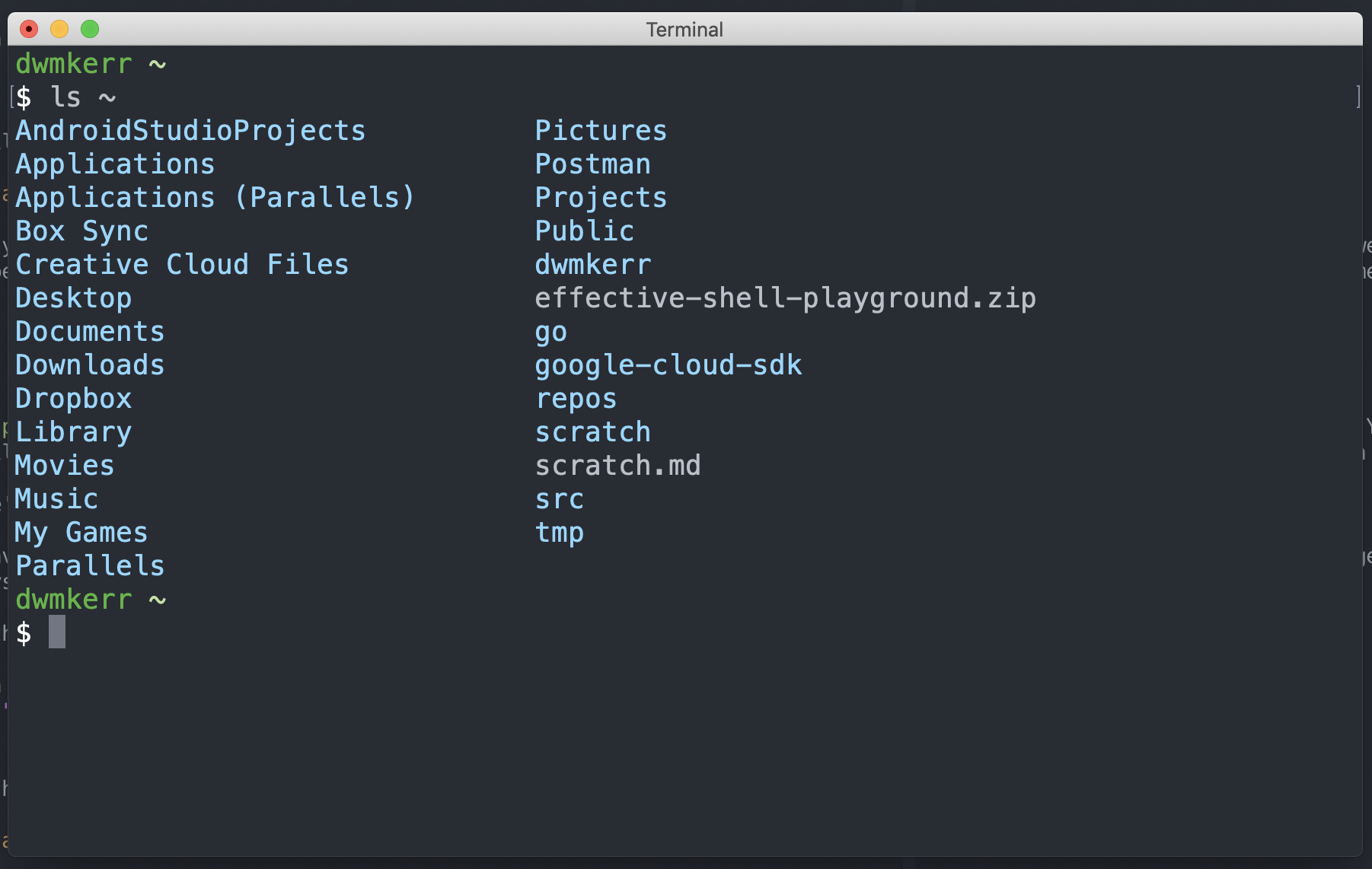Image resolution: width=1372 pixels, height=869 pixels.
Task: Click the Creative Cloud Files entry
Action: 182,265
